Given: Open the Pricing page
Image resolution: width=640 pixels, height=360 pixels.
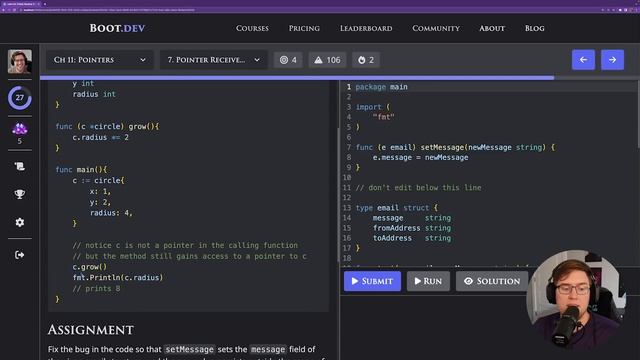Looking at the screenshot, I should [x=304, y=28].
